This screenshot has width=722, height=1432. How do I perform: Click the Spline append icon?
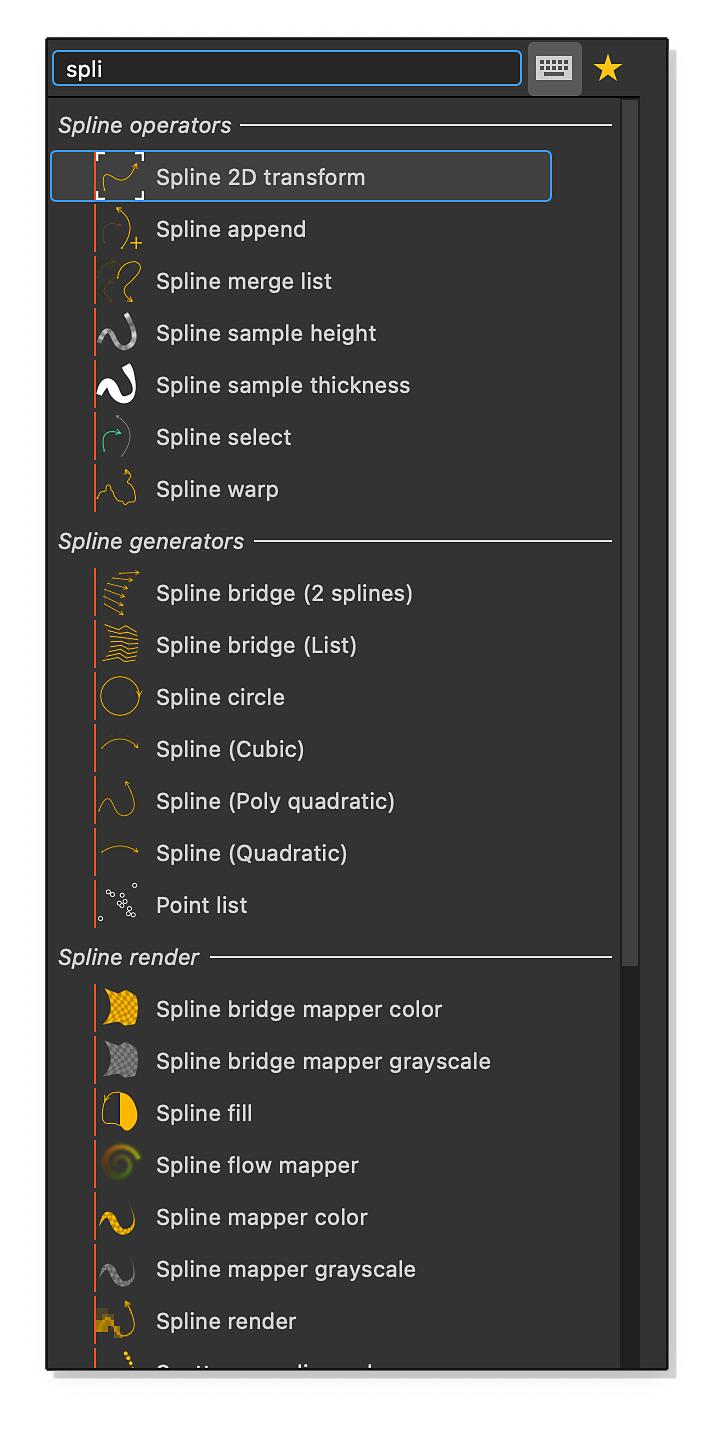[x=119, y=228]
